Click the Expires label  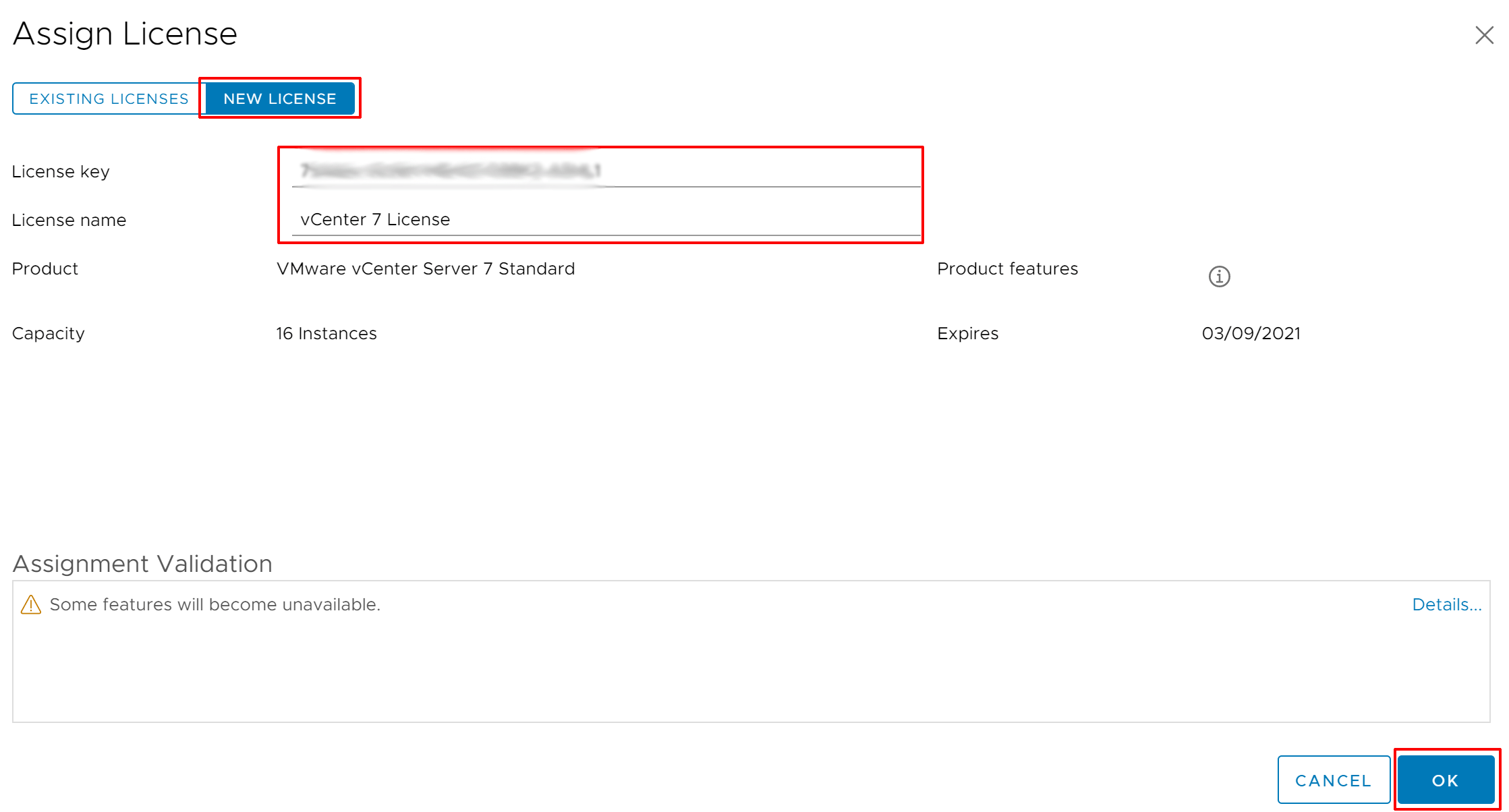pos(967,333)
